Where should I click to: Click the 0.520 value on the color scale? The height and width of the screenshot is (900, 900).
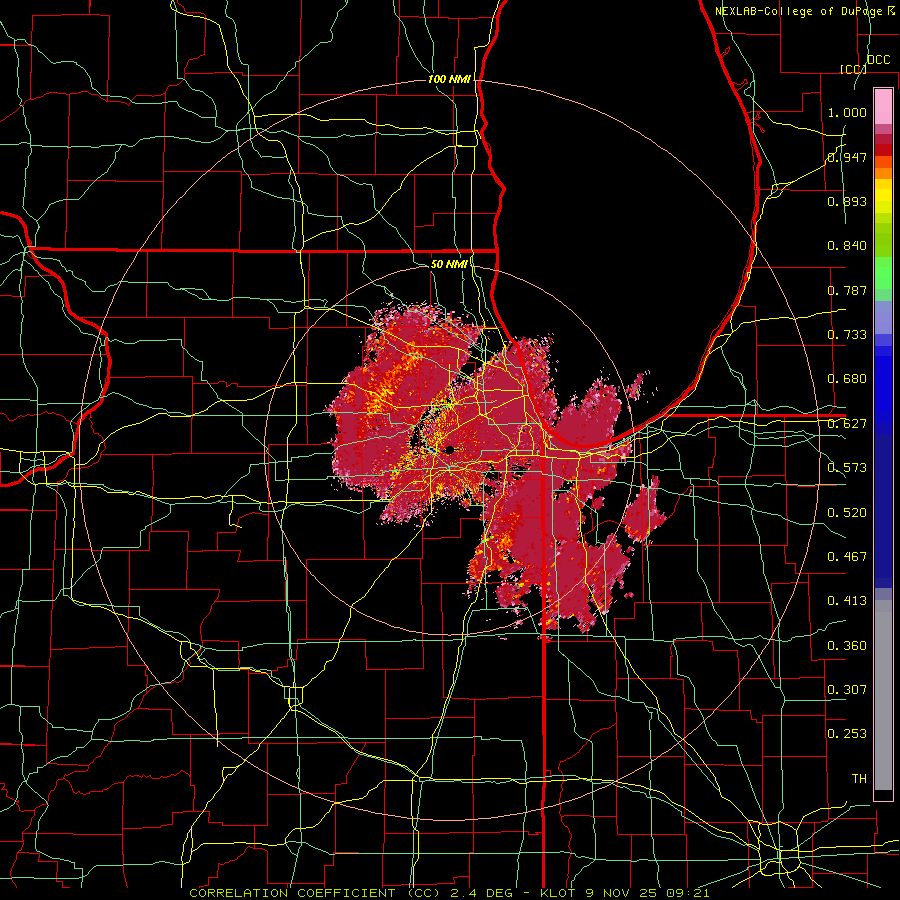click(847, 512)
